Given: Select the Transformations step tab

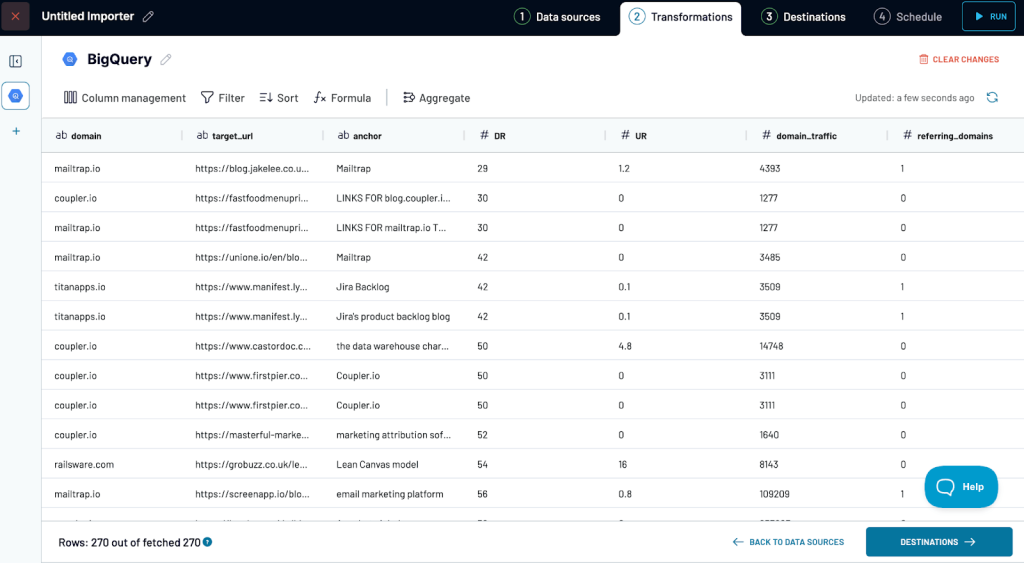Looking at the screenshot, I should (x=680, y=17).
